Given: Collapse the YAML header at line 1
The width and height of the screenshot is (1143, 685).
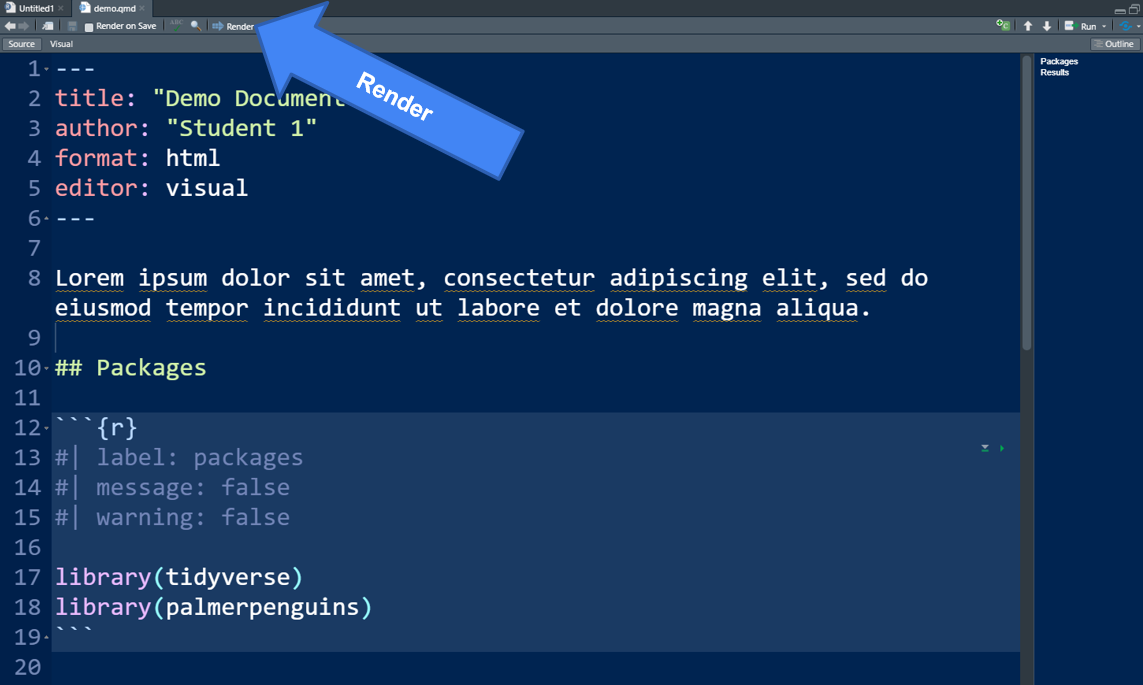Looking at the screenshot, I should click(47, 69).
